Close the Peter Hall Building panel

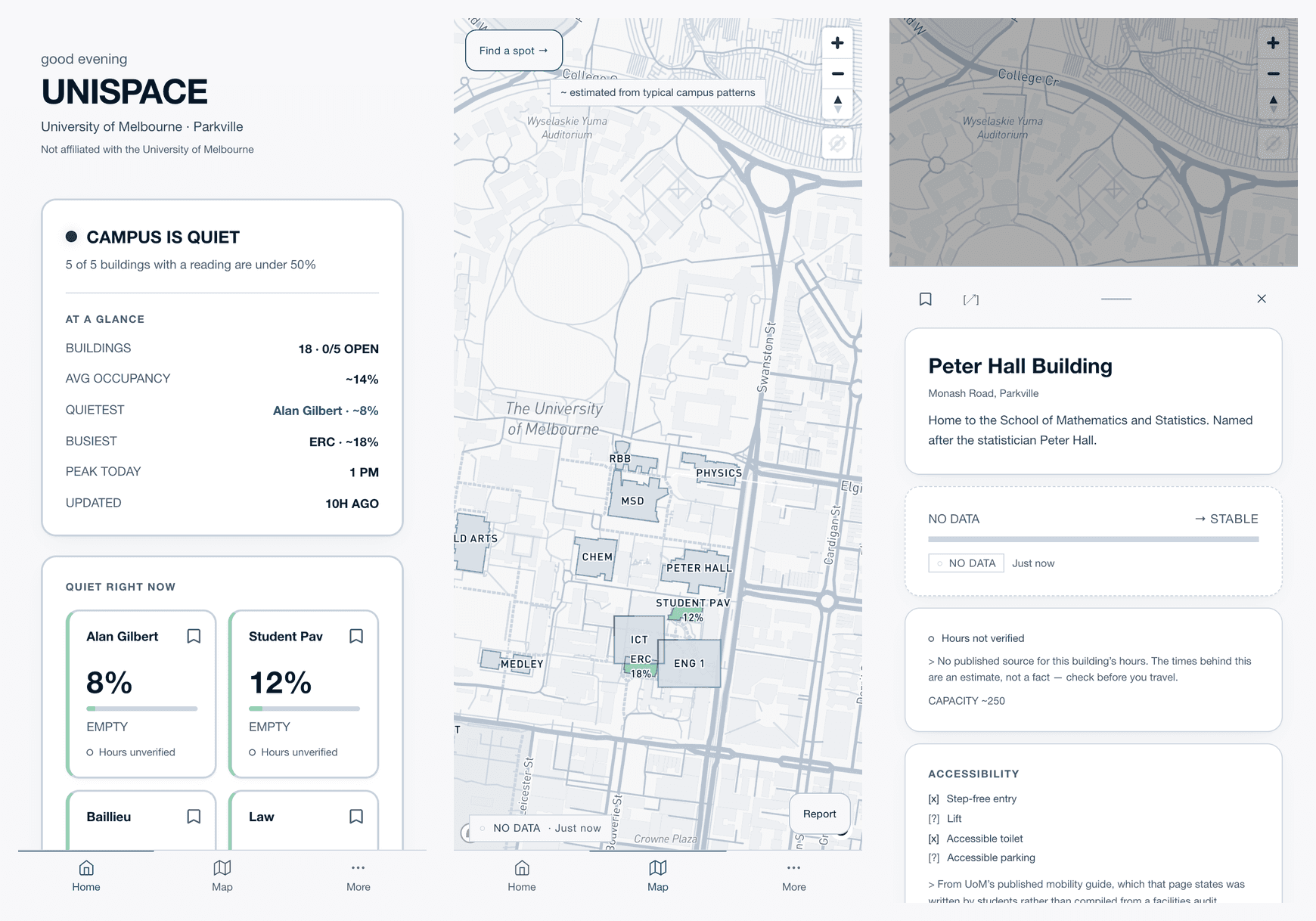[x=1262, y=299]
